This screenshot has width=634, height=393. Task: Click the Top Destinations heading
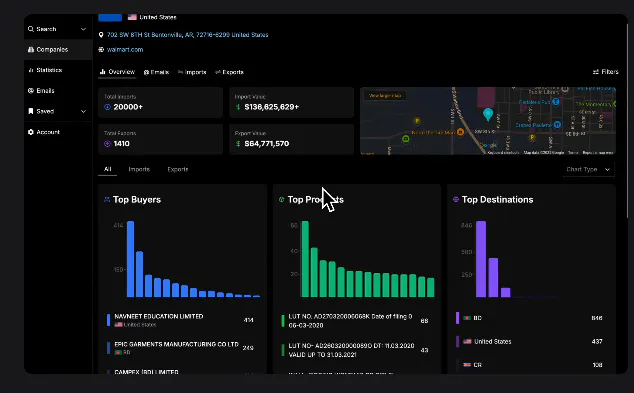point(497,200)
